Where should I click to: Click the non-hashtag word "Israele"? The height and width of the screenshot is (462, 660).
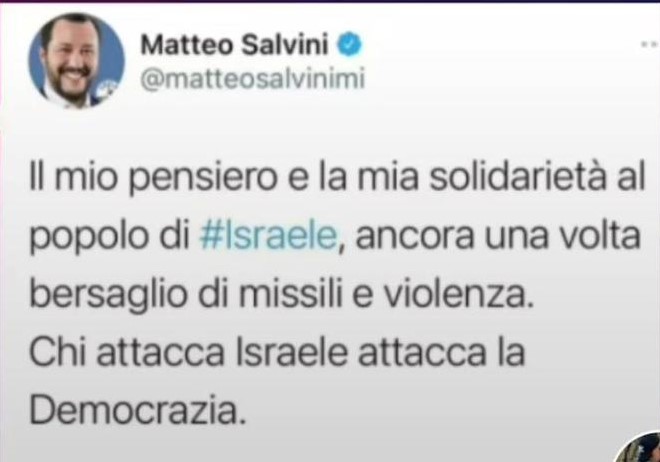(x=292, y=352)
